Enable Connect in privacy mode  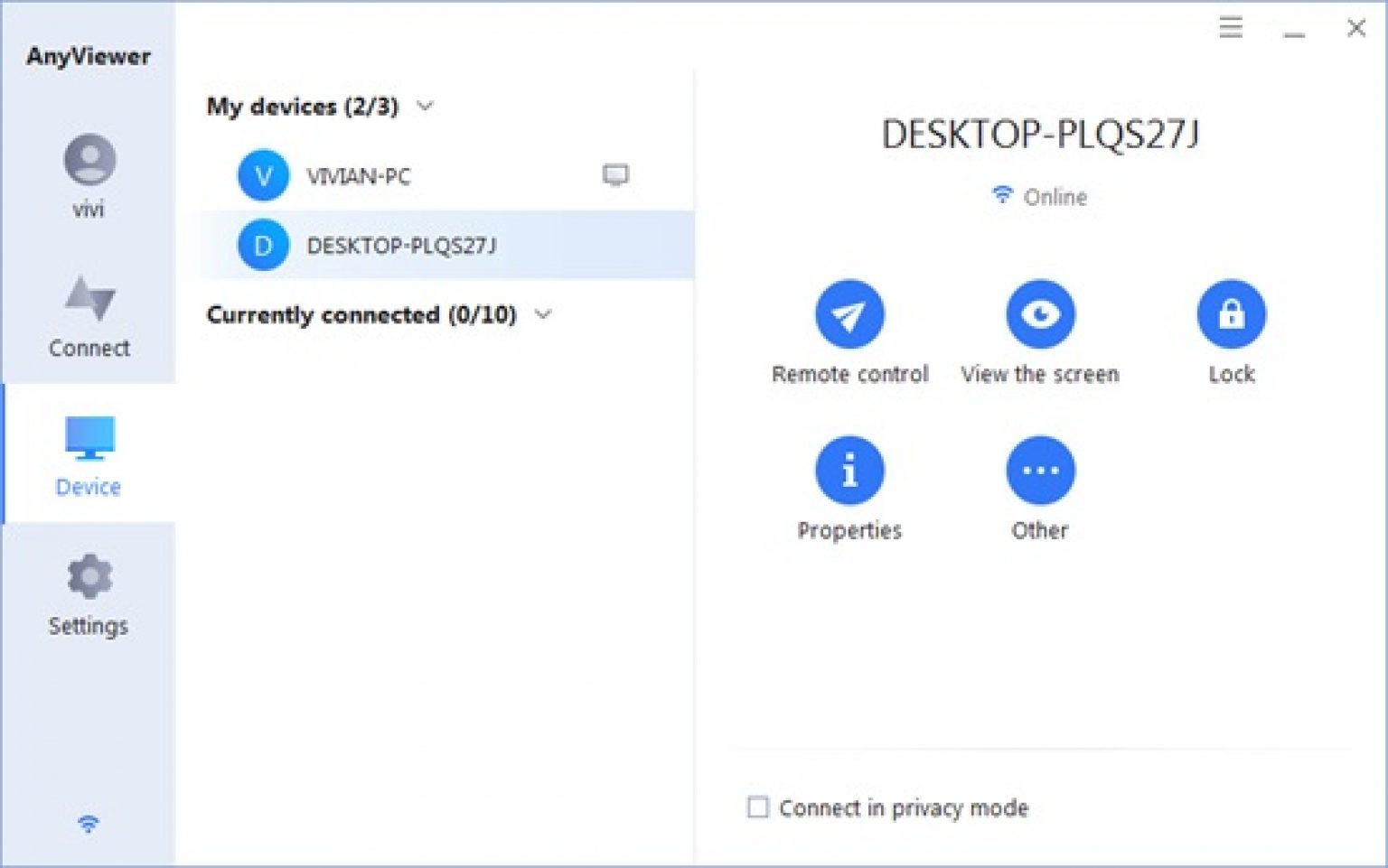[758, 807]
